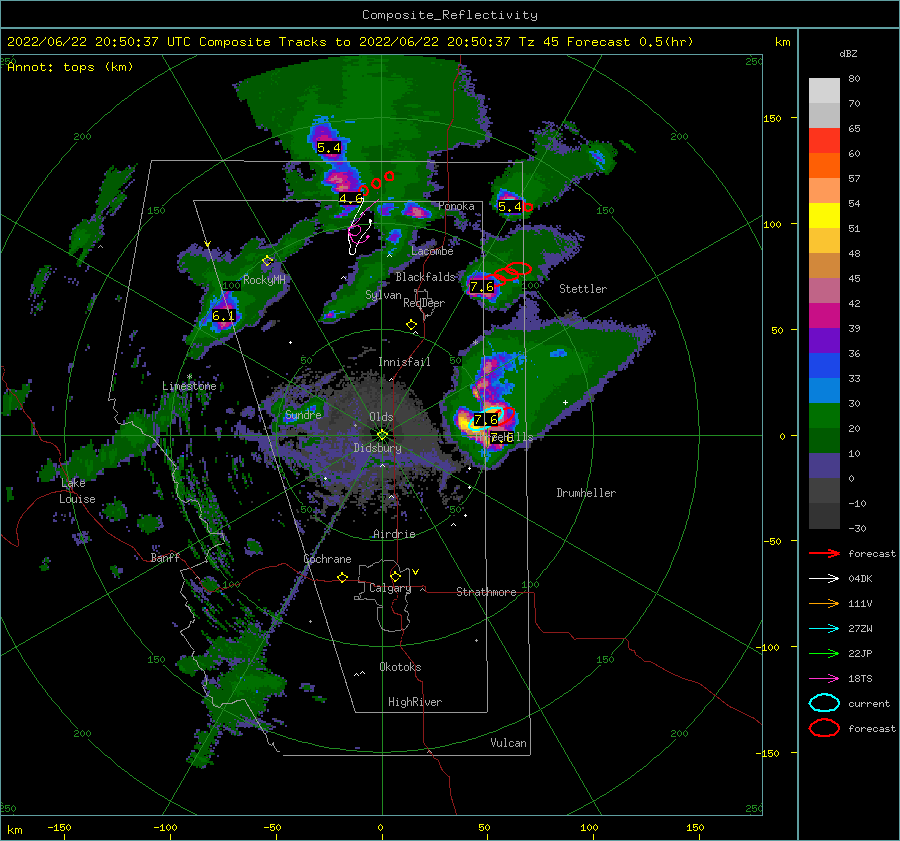Click the red swatch between 65 and 60 dBZ
Viewport: 900px width, 841px height.
coord(824,141)
